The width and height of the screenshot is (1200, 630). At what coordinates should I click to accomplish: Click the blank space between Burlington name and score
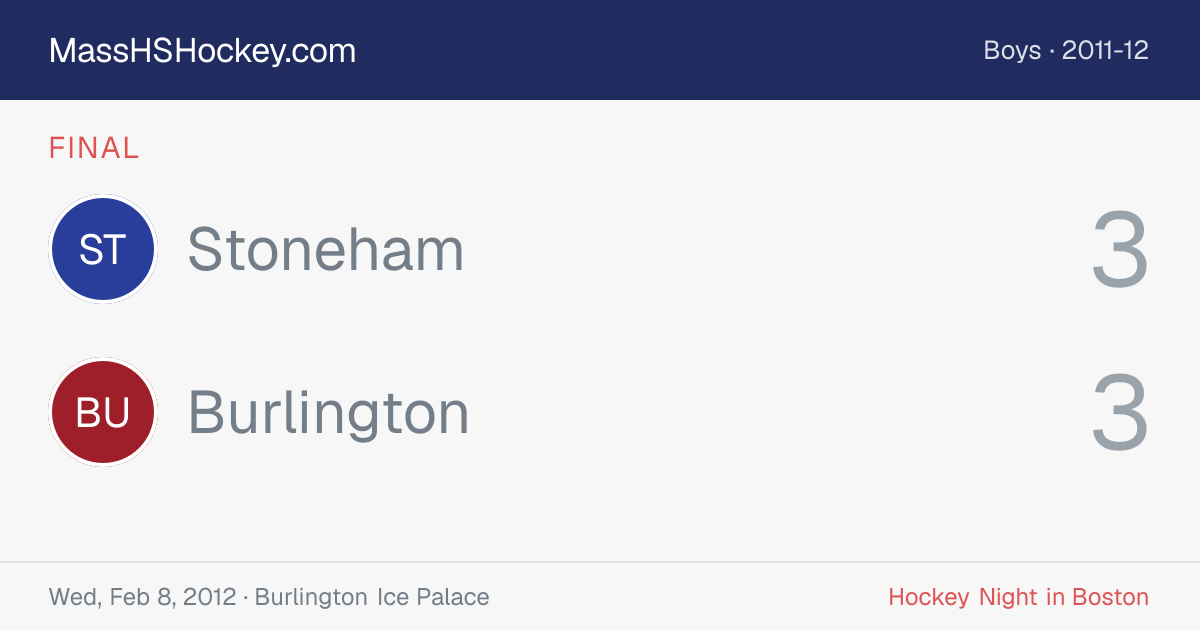coord(780,412)
